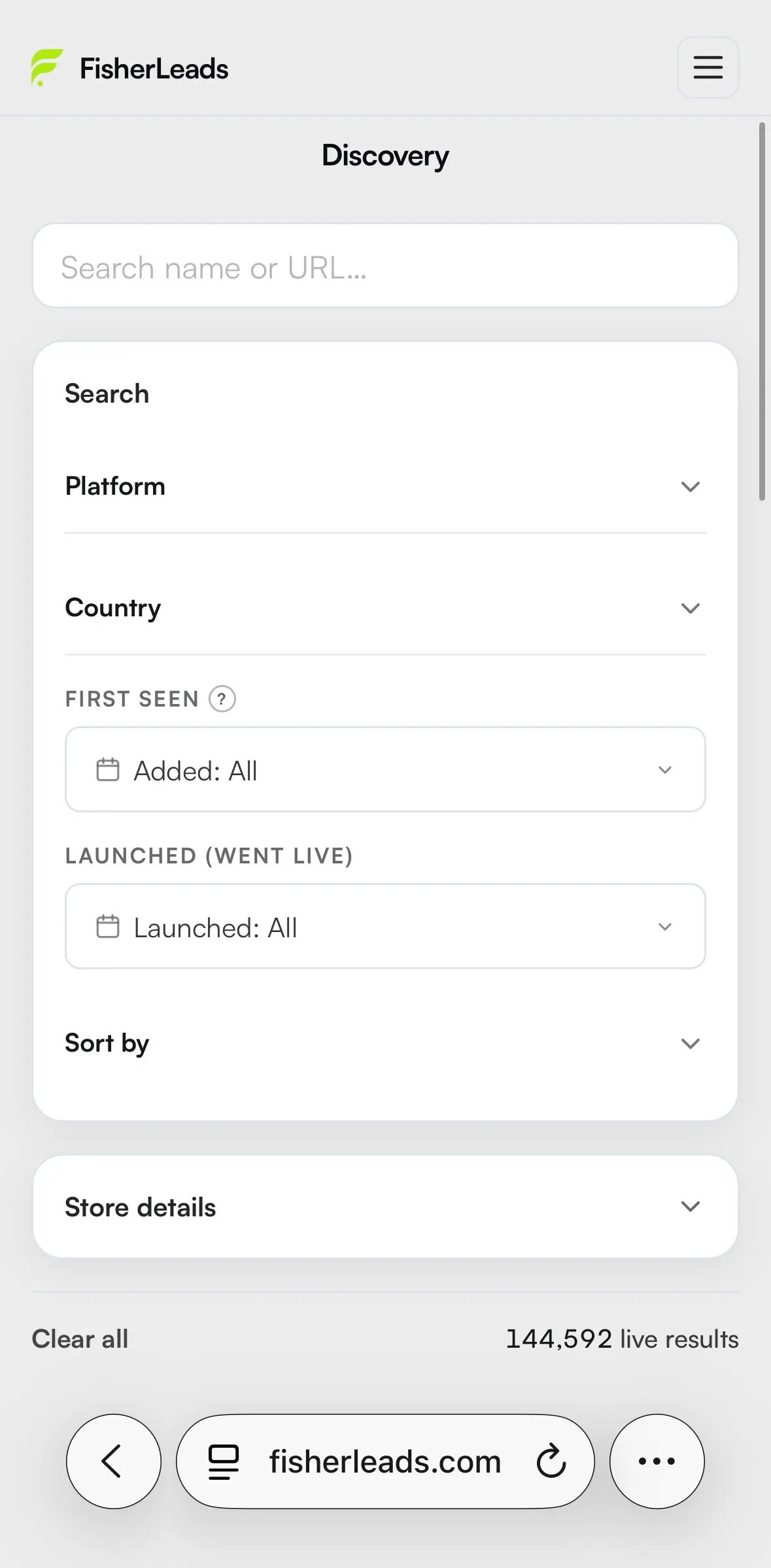Image resolution: width=771 pixels, height=1568 pixels.
Task: Expand the Sort by options
Action: click(385, 1043)
